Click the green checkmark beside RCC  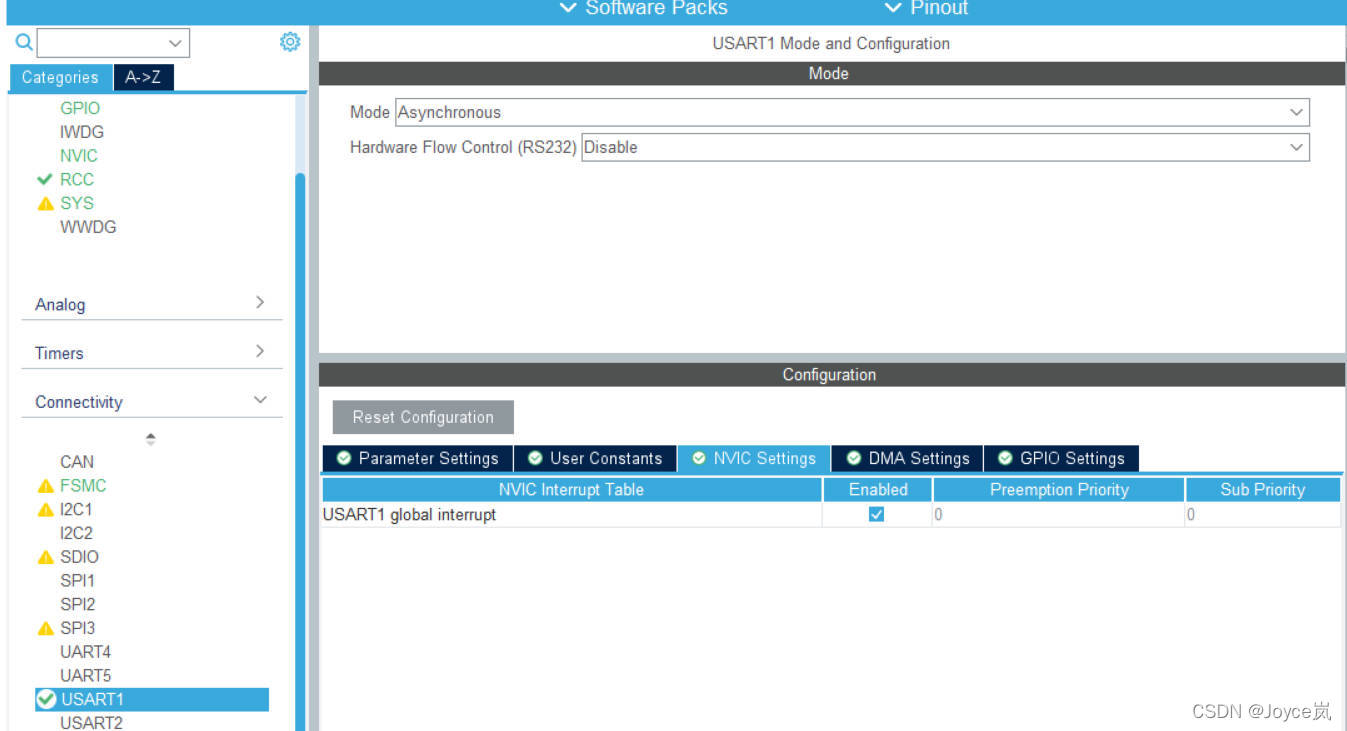(x=44, y=180)
